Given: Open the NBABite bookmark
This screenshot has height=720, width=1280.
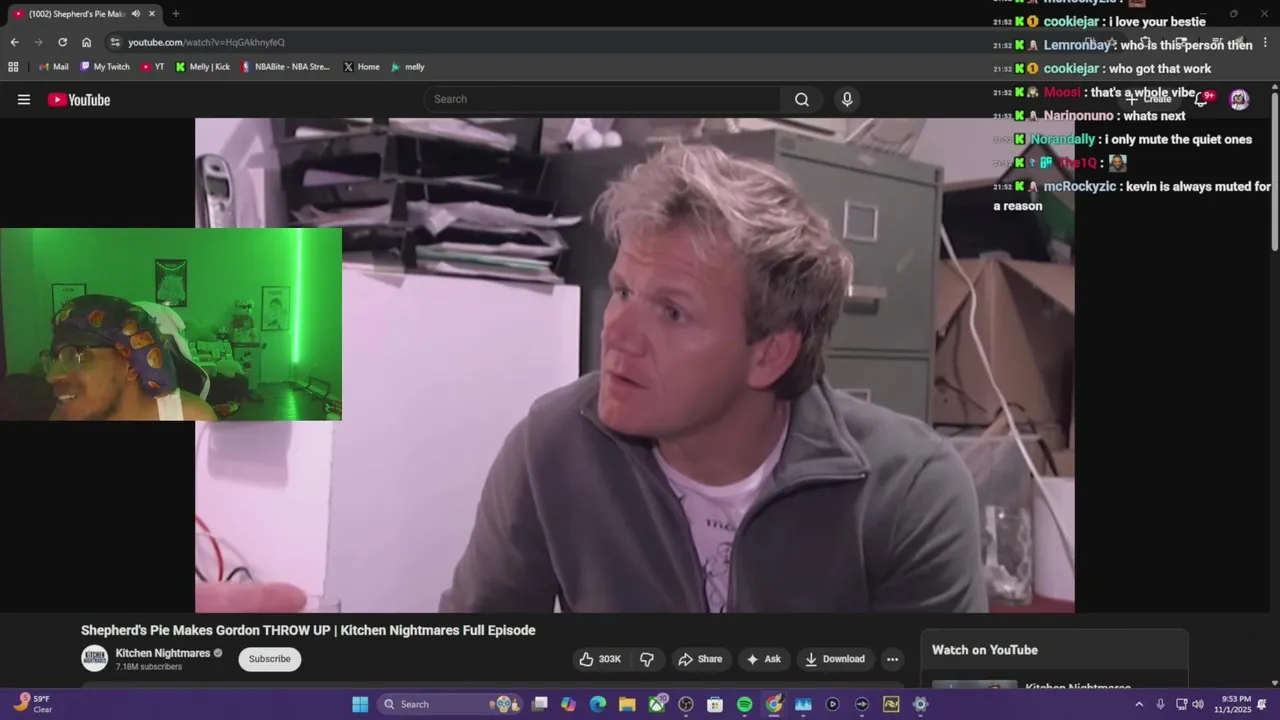Looking at the screenshot, I should point(285,67).
